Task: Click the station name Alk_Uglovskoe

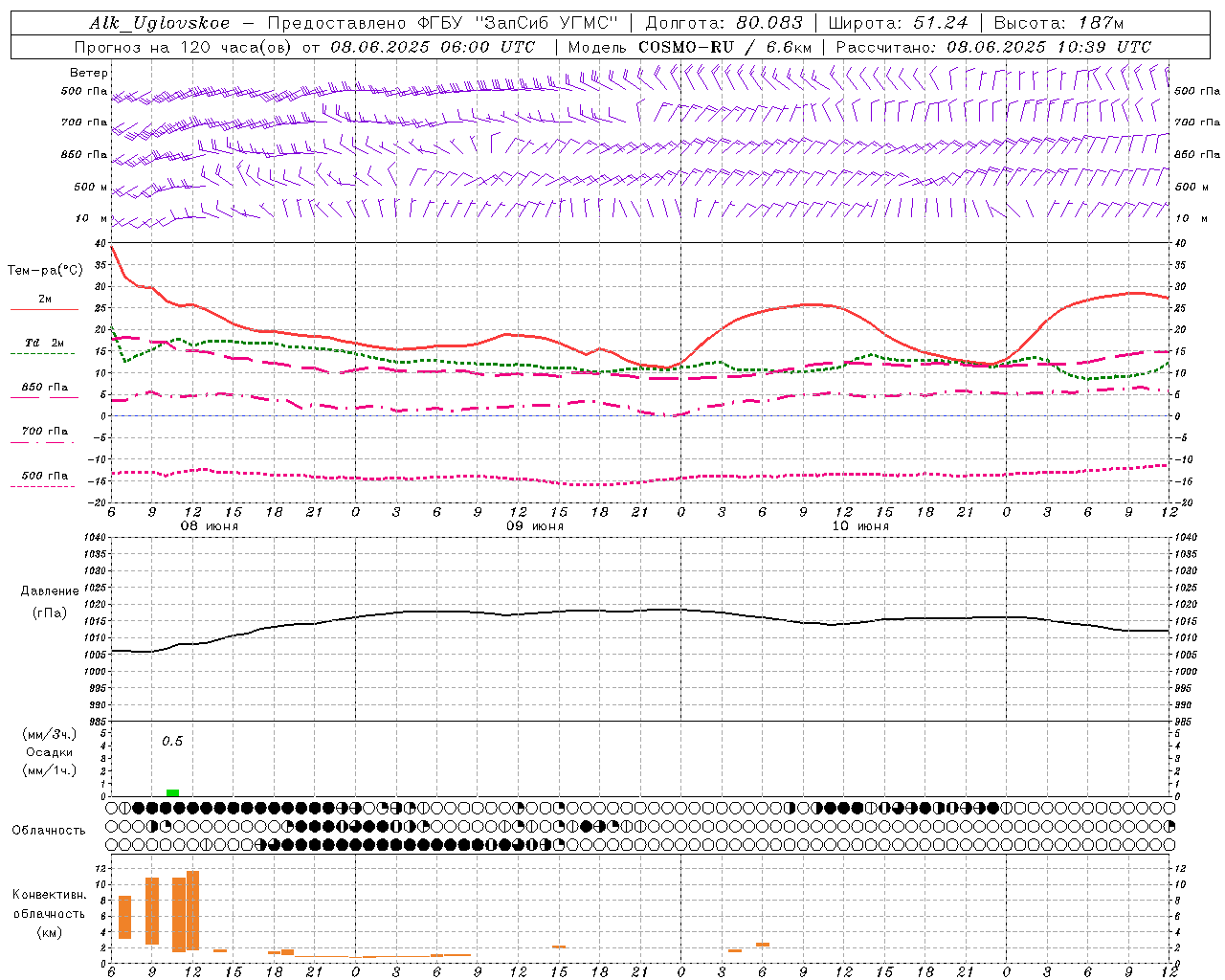Action: click(x=160, y=23)
